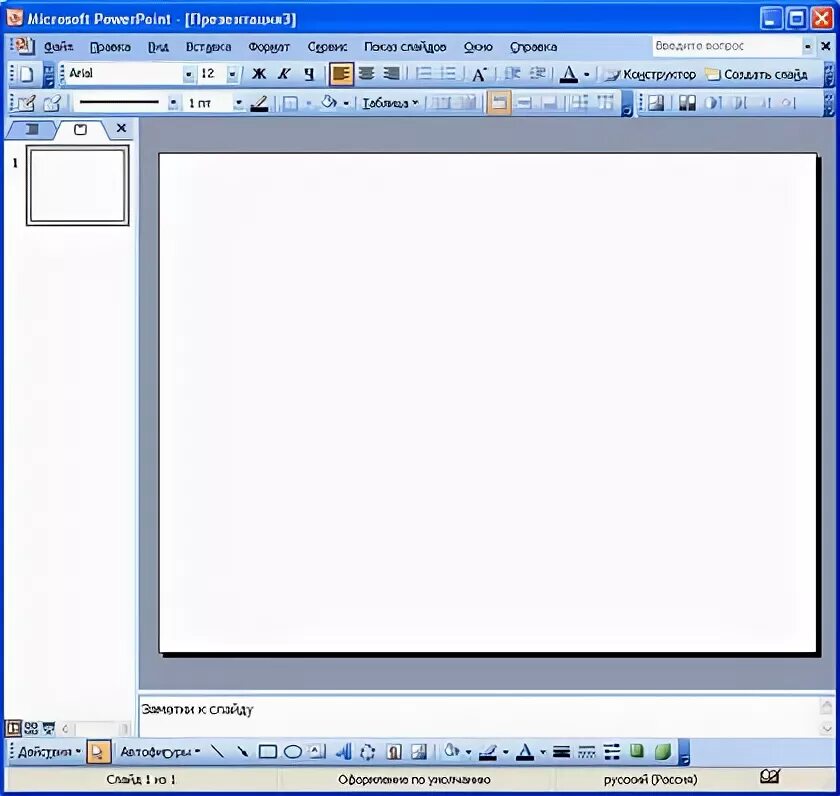Viewport: 840px width, 796px height.
Task: Click the 'Введите вопрос' help input field
Action: (x=726, y=47)
